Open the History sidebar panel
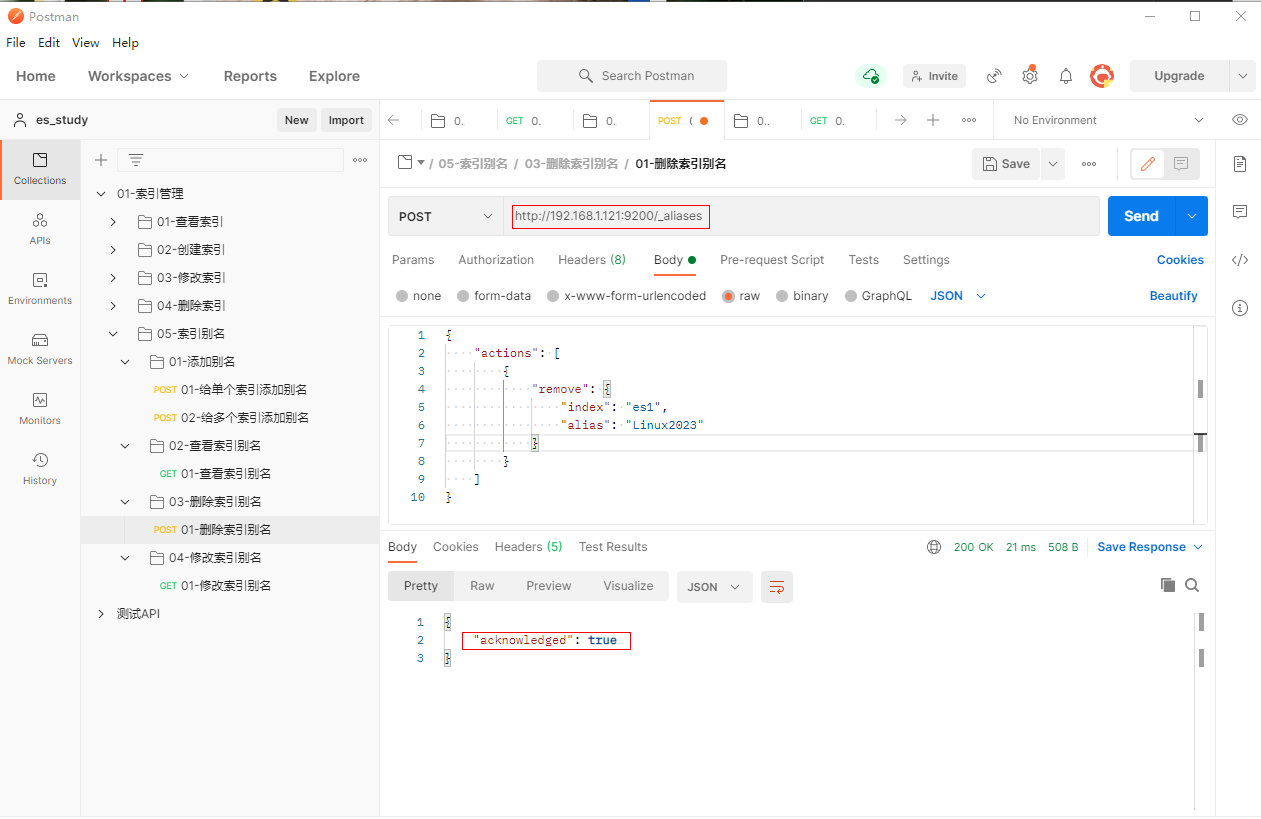This screenshot has height=819, width=1261. [x=40, y=468]
